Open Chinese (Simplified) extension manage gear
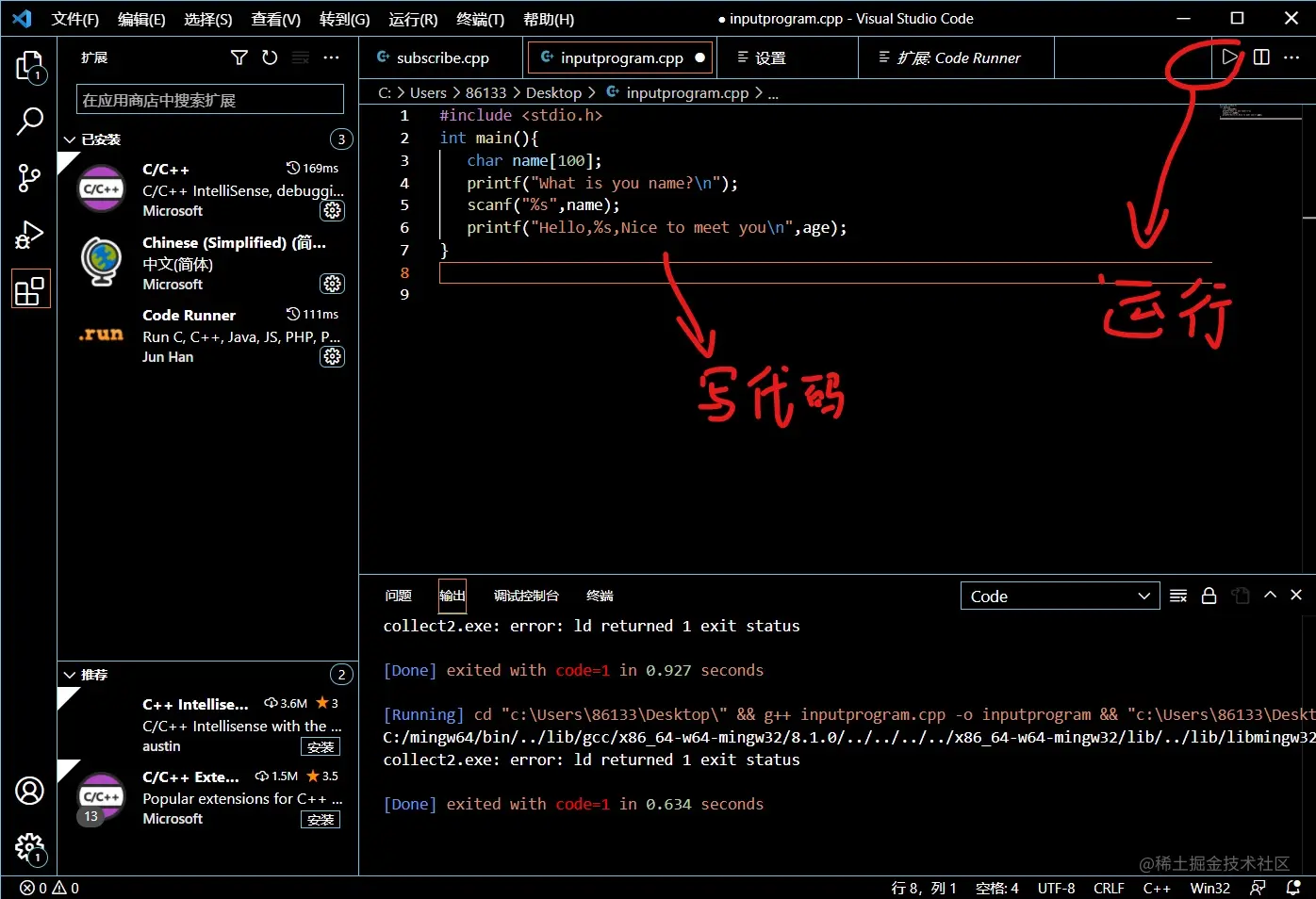 [x=333, y=284]
